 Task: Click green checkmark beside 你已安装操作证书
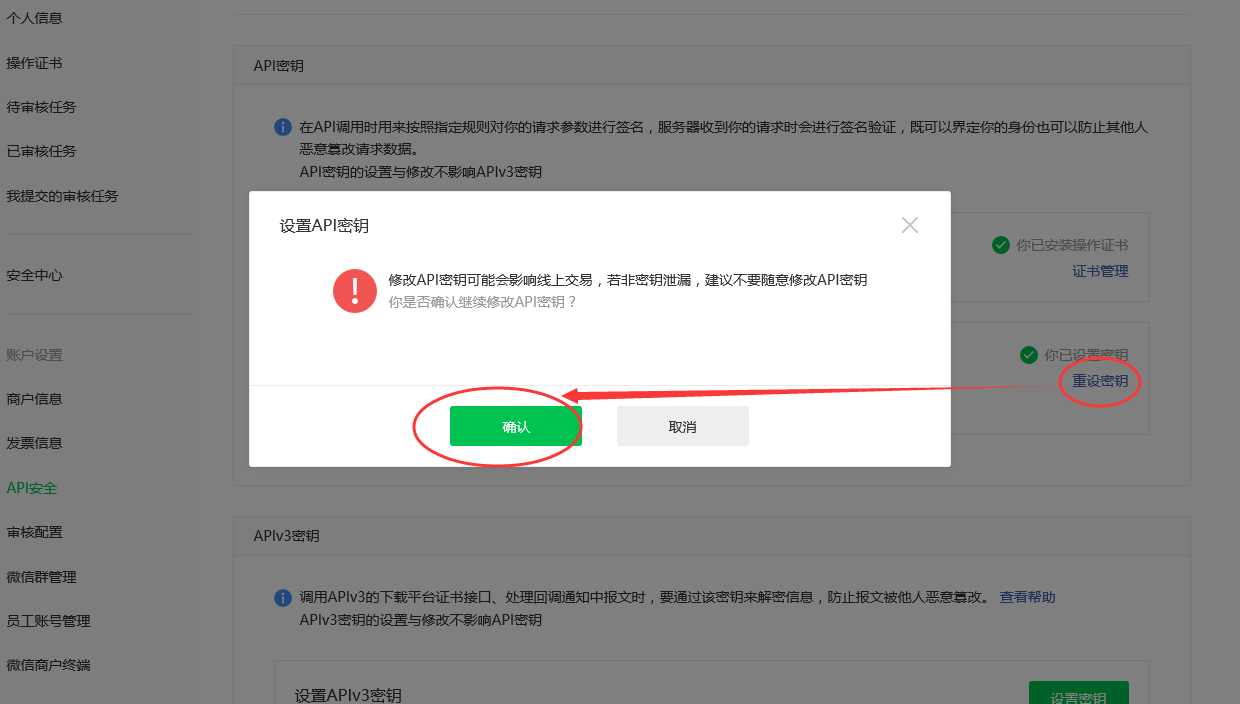1000,245
